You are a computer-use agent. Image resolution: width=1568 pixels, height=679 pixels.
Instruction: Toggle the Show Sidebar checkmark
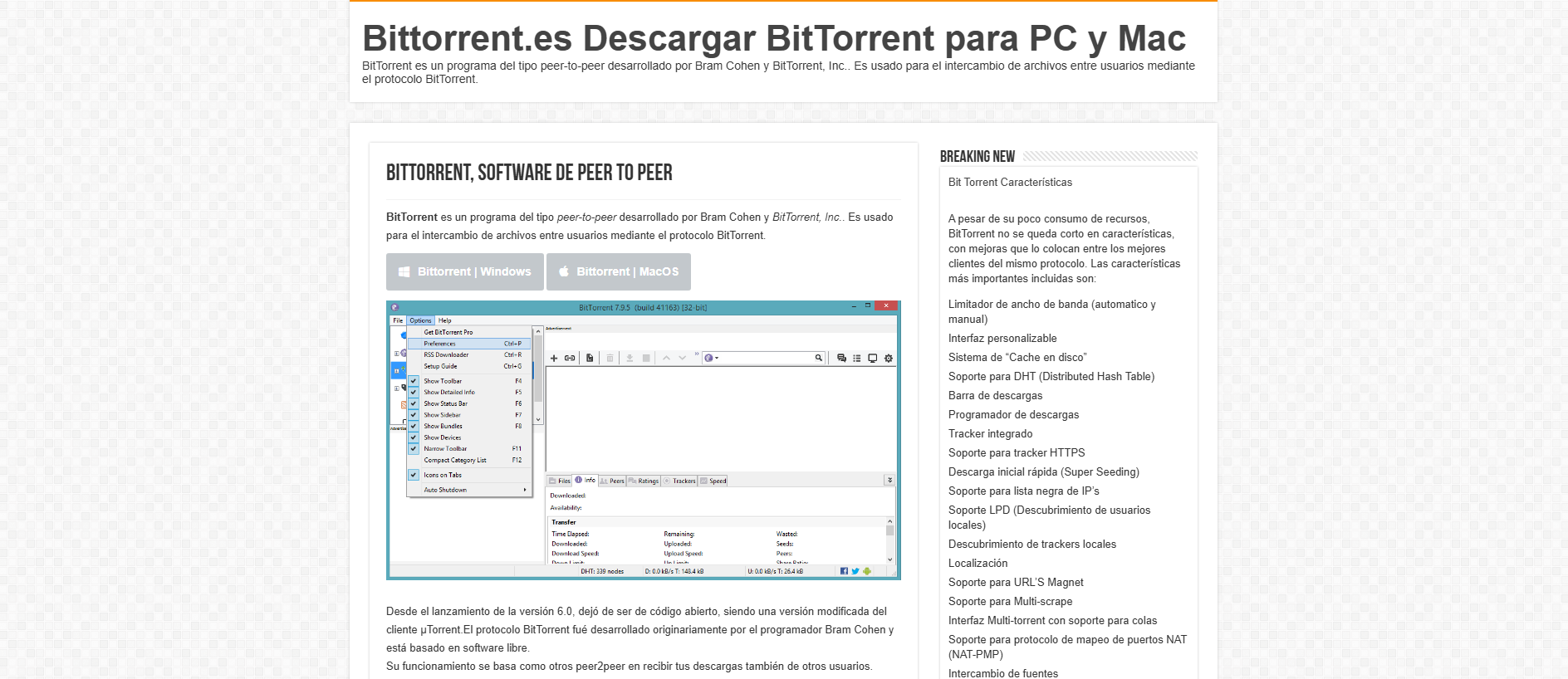[414, 415]
